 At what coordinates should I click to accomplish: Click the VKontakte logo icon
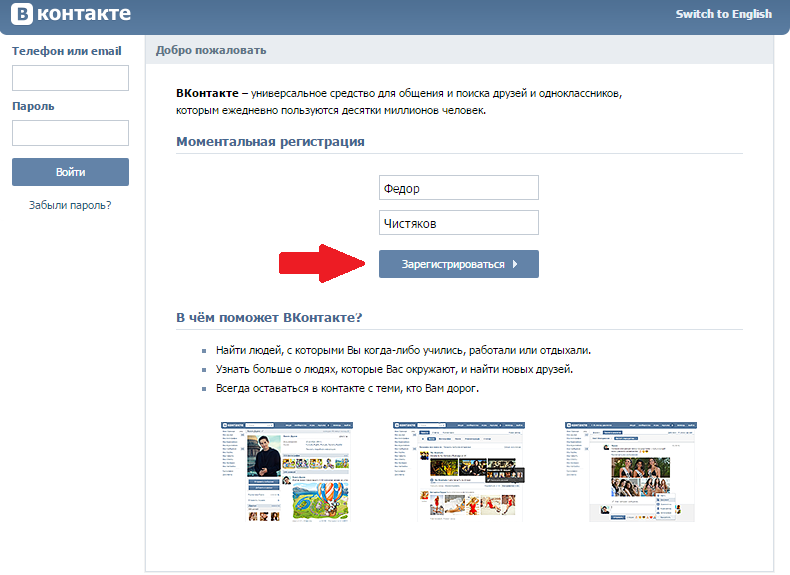pos(22,14)
